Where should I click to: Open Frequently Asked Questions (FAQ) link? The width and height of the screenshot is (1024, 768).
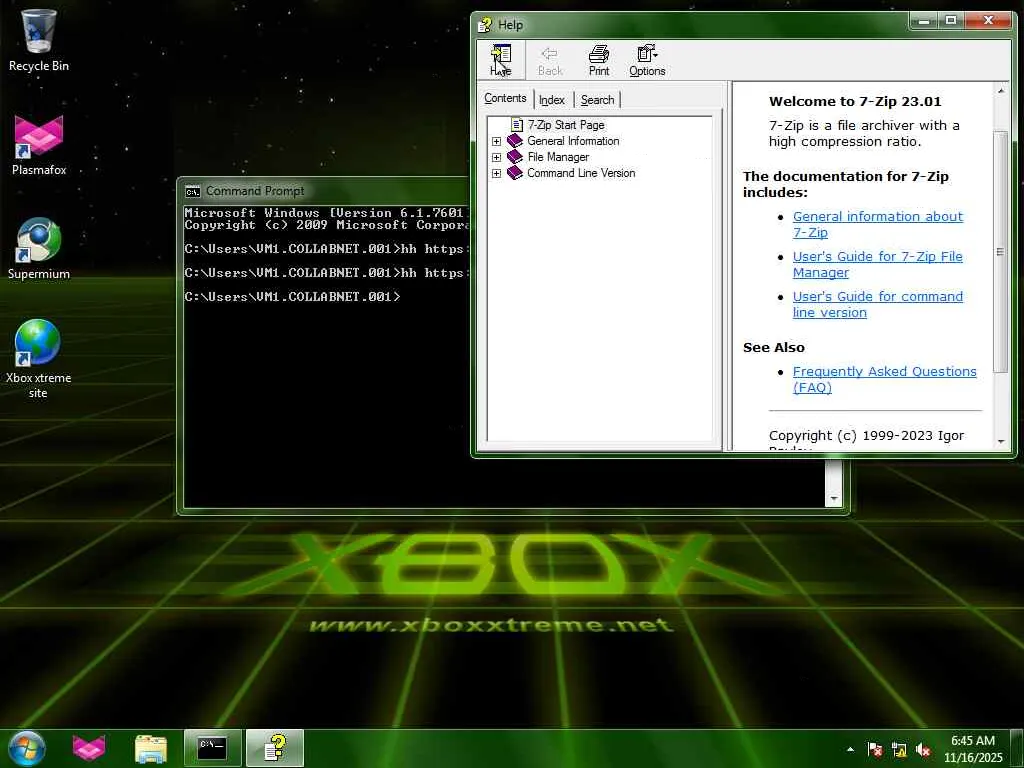pos(884,379)
